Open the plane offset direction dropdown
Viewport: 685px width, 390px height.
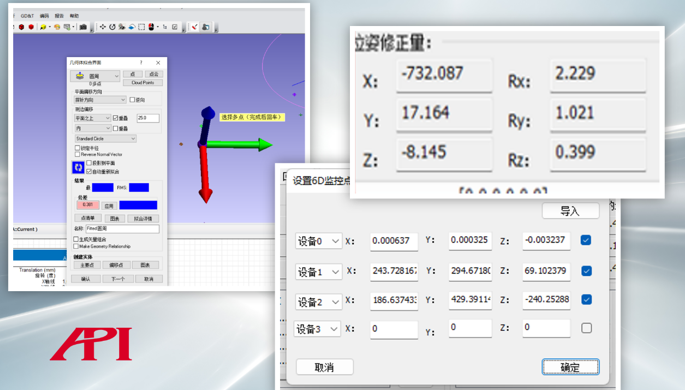[x=100, y=100]
